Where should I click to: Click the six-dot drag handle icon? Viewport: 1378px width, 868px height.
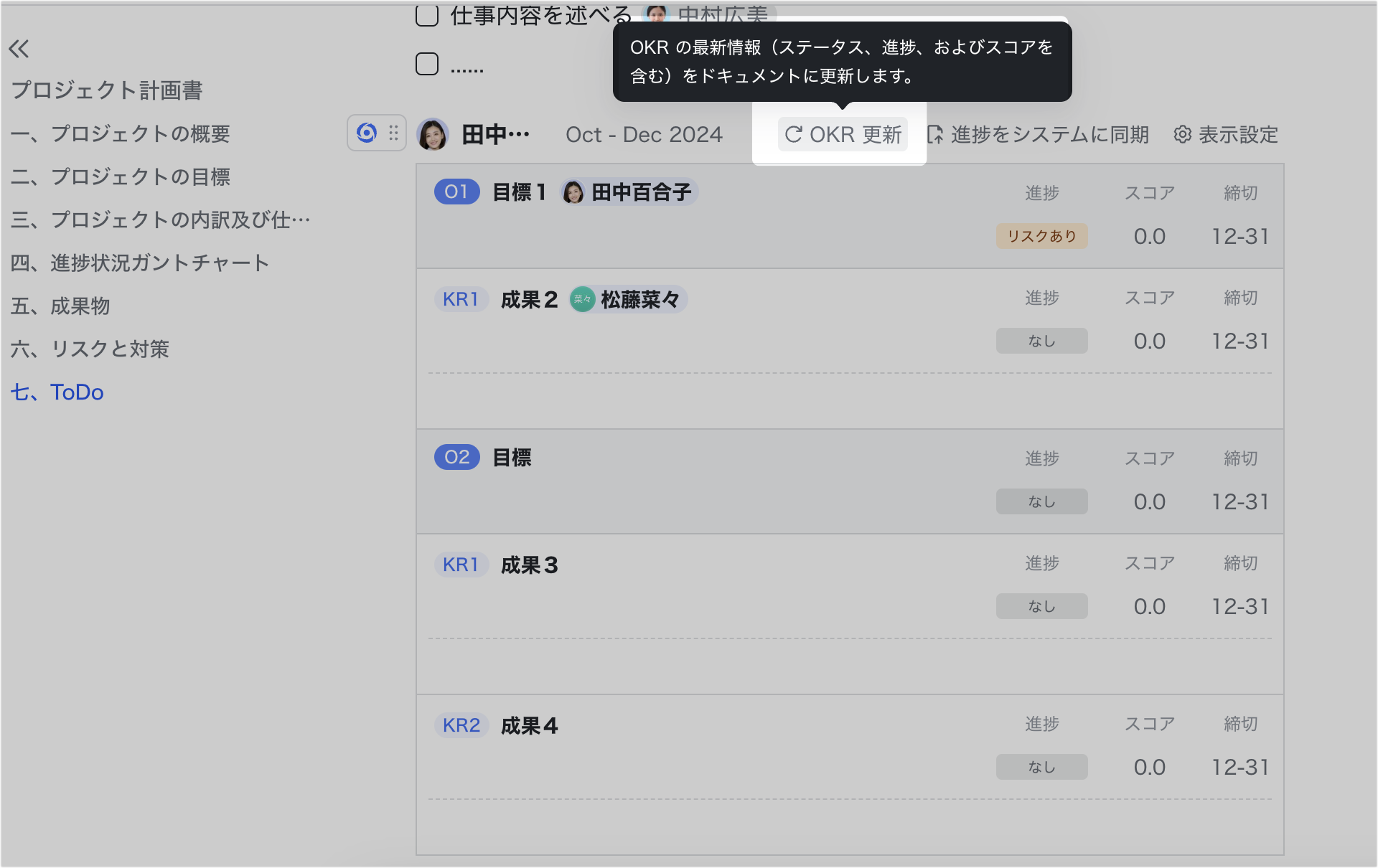[x=393, y=133]
